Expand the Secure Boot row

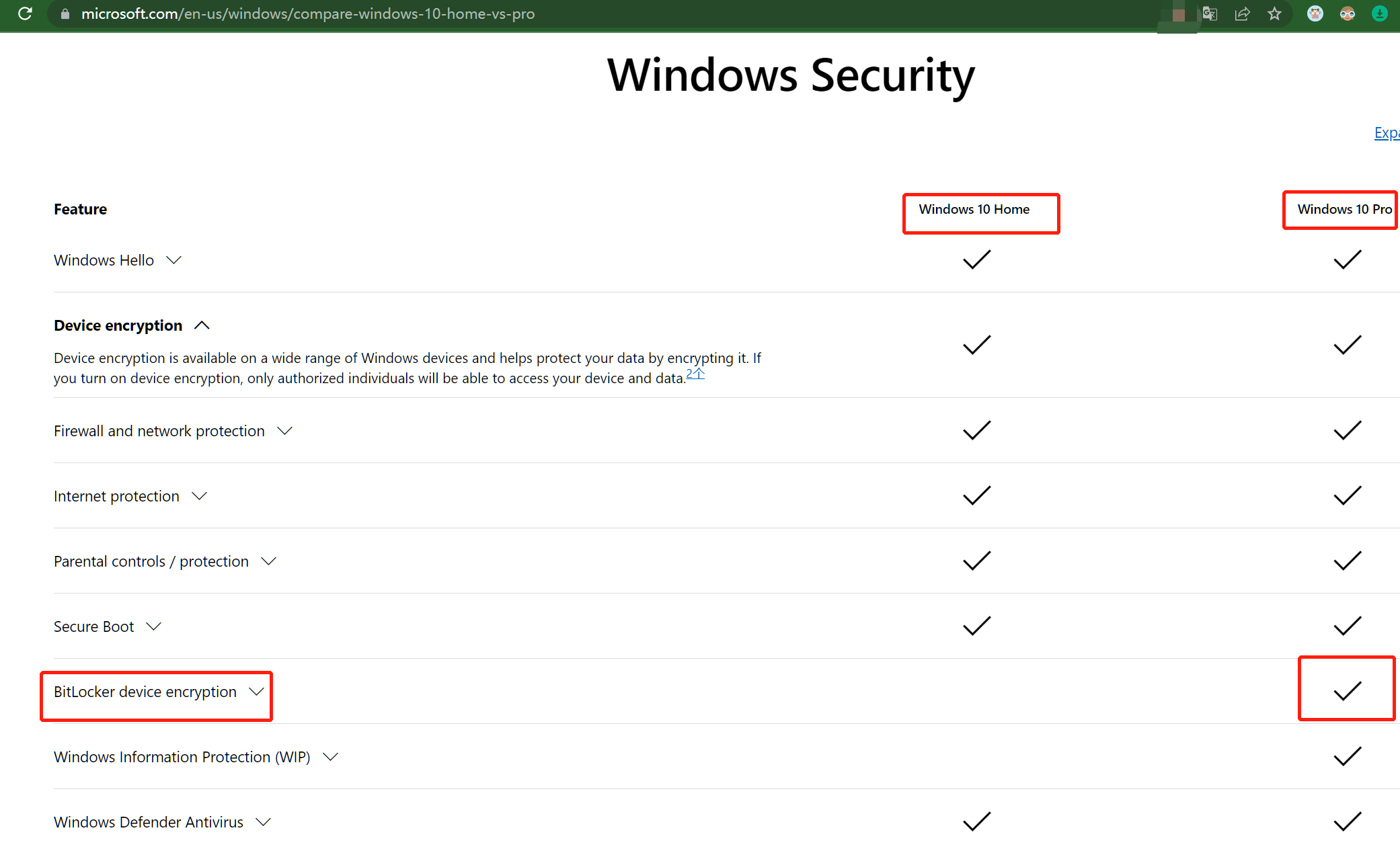(x=153, y=626)
